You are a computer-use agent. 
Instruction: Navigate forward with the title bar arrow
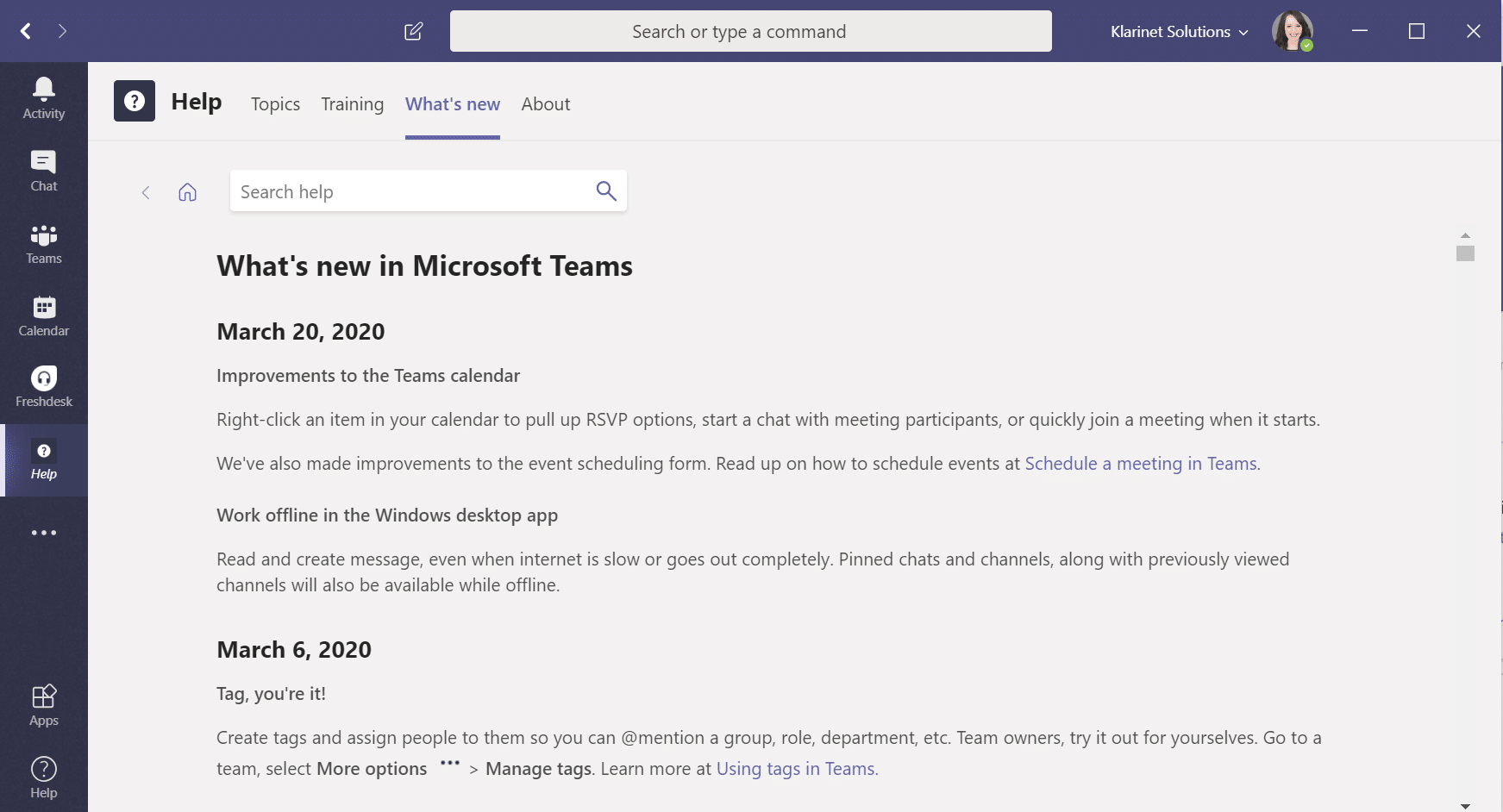62,31
